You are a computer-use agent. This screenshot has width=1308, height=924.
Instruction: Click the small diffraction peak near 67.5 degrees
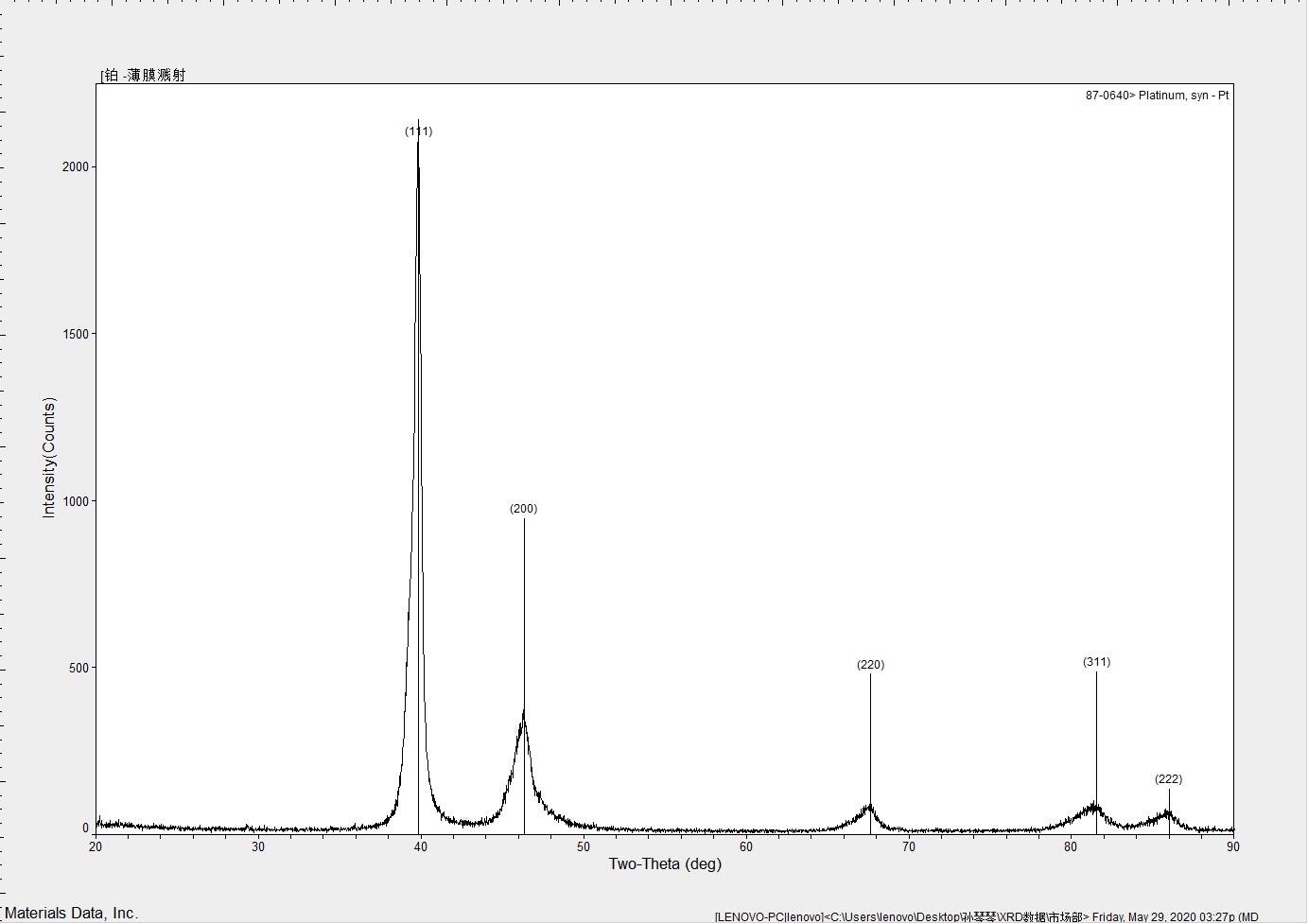pyautogui.click(x=868, y=810)
